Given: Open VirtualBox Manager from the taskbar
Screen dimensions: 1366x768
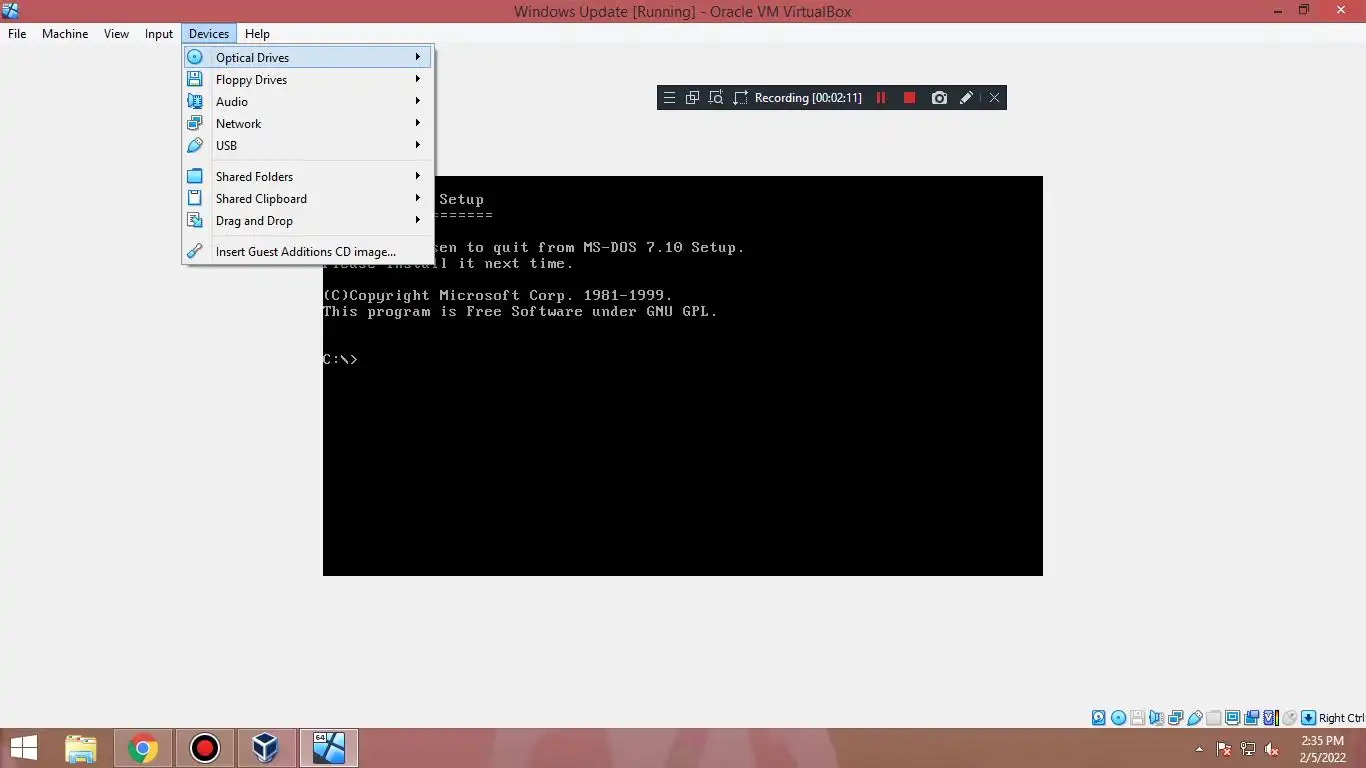Looking at the screenshot, I should pos(266,748).
